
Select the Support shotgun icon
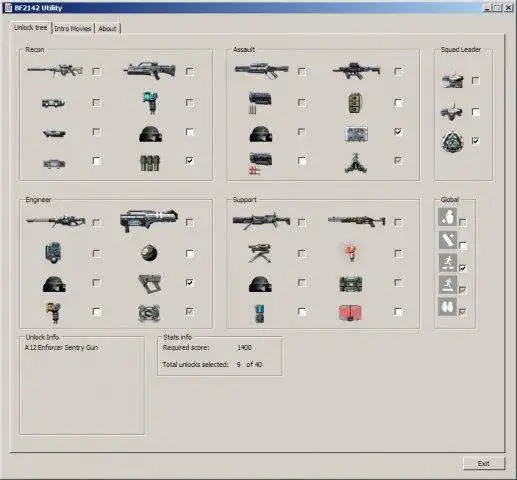[357, 221]
